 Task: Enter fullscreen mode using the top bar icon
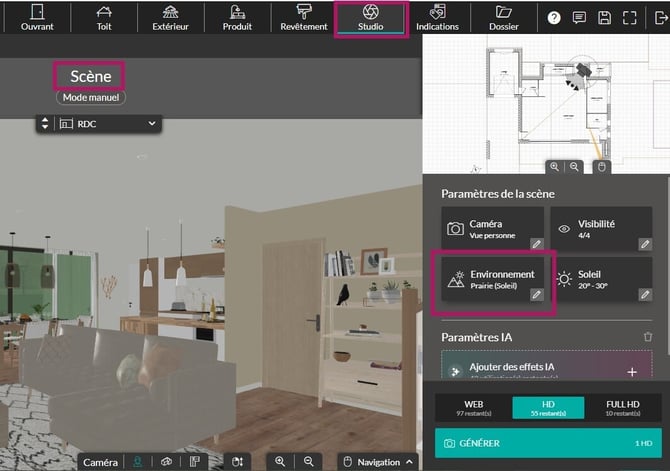[629, 17]
